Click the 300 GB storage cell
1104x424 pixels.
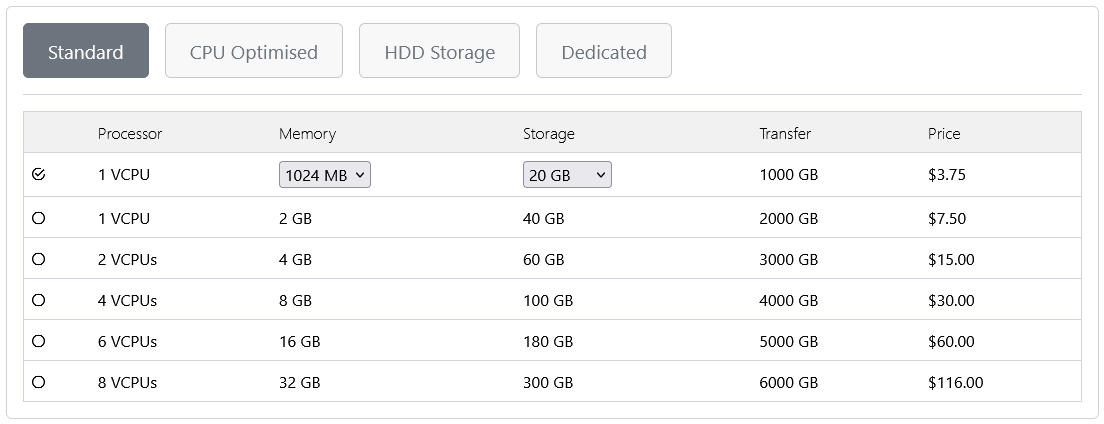[x=548, y=382]
